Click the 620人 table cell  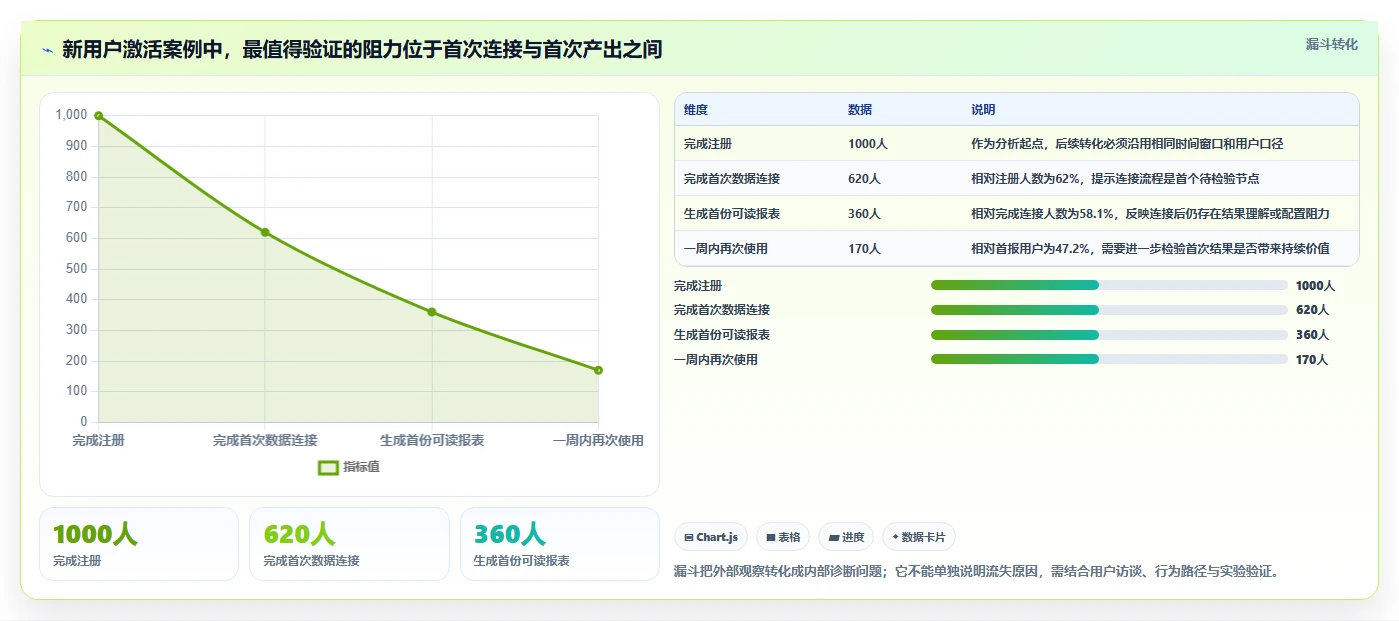pos(864,179)
